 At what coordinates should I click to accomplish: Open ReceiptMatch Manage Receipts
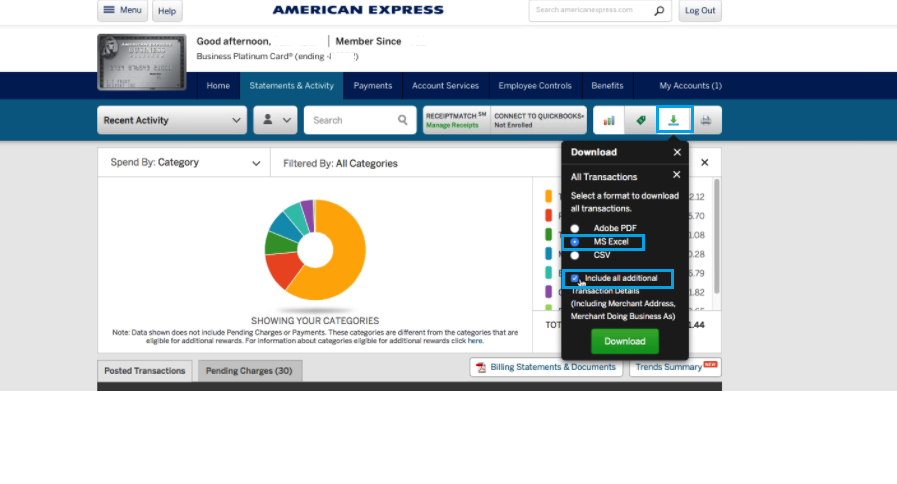(456, 120)
